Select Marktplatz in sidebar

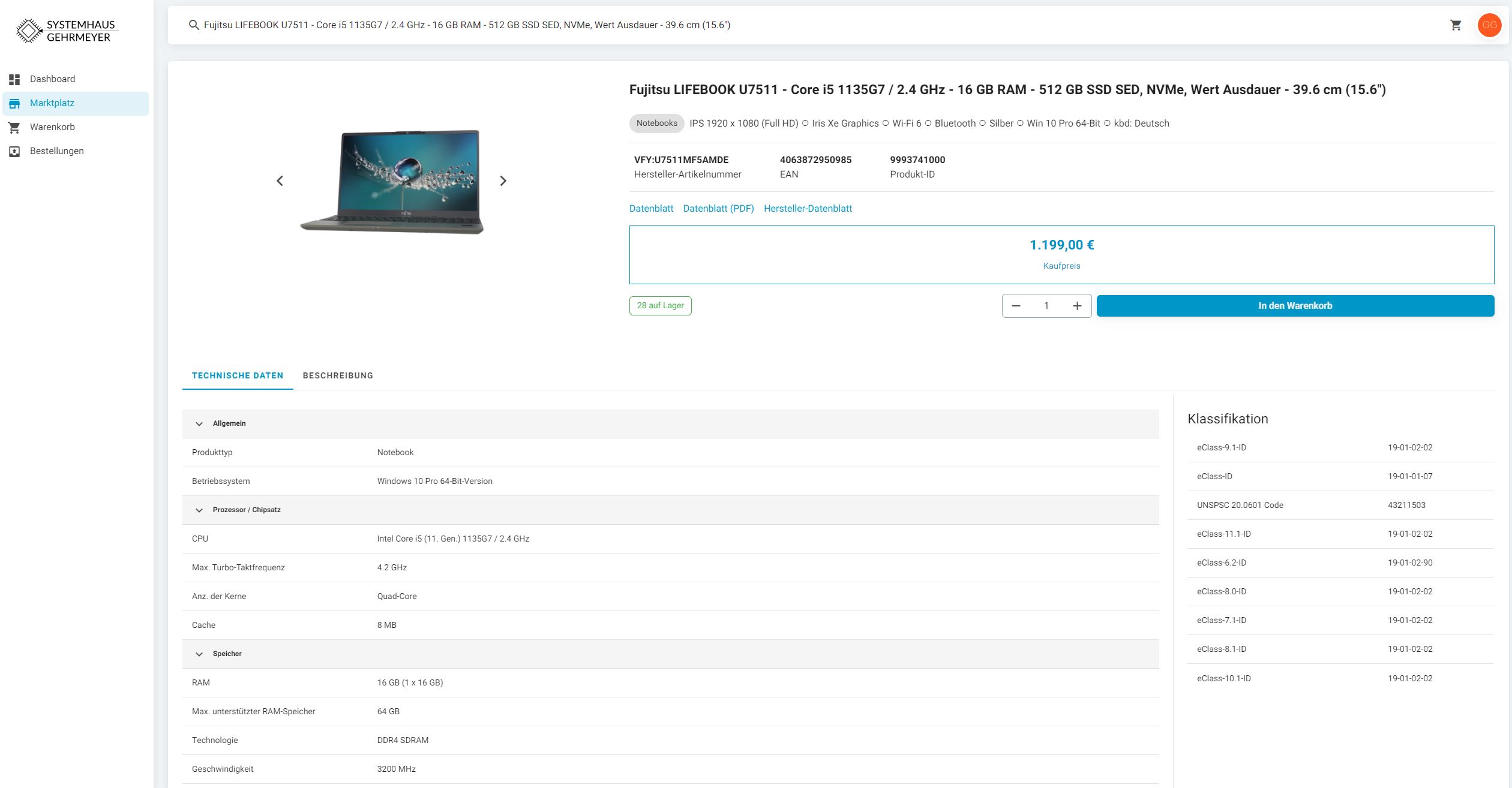76,103
